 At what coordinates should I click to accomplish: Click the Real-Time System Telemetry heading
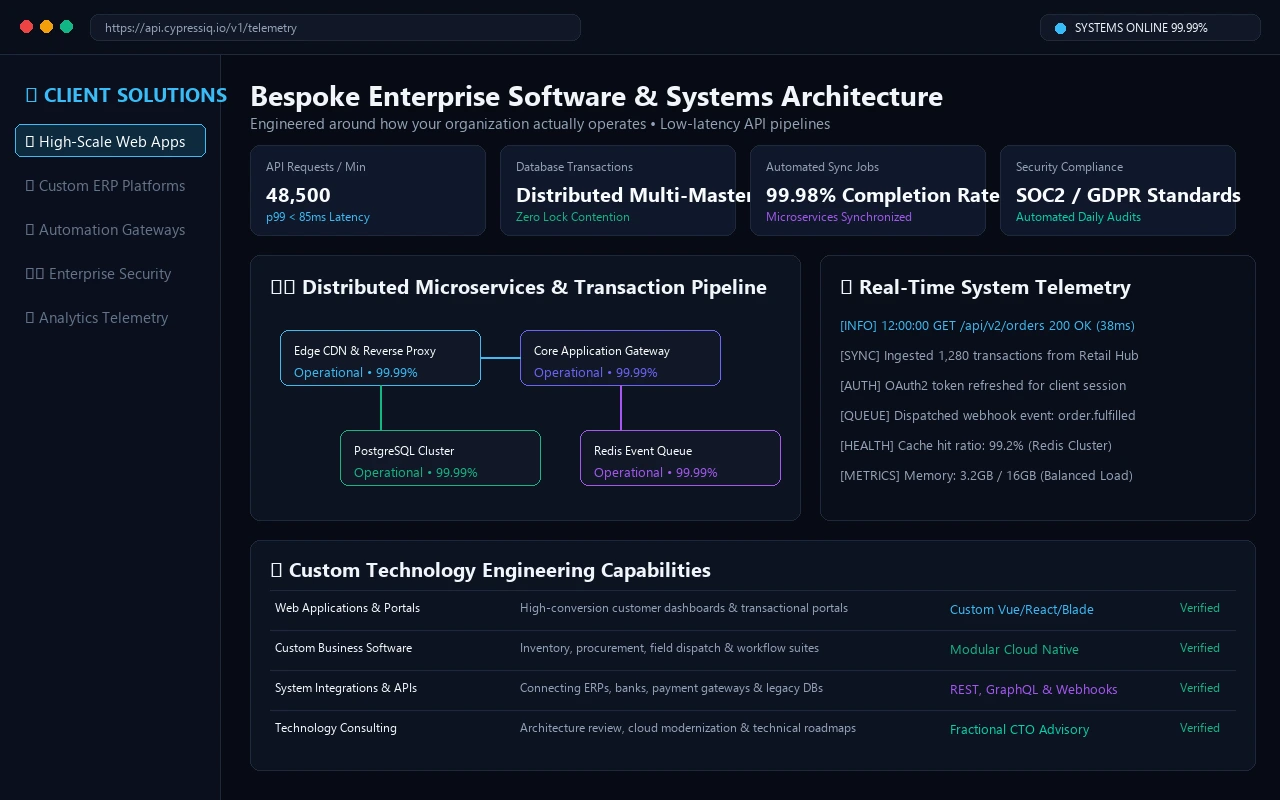point(985,287)
